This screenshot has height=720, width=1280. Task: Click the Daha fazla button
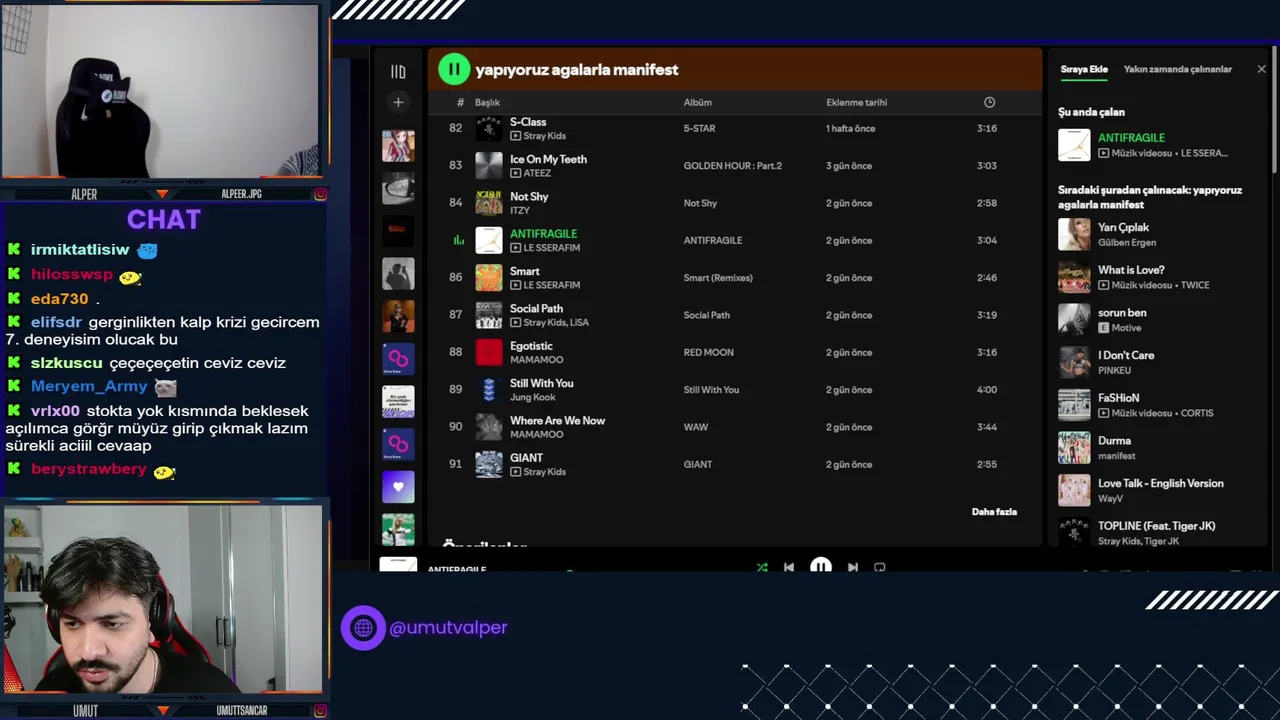tap(994, 512)
